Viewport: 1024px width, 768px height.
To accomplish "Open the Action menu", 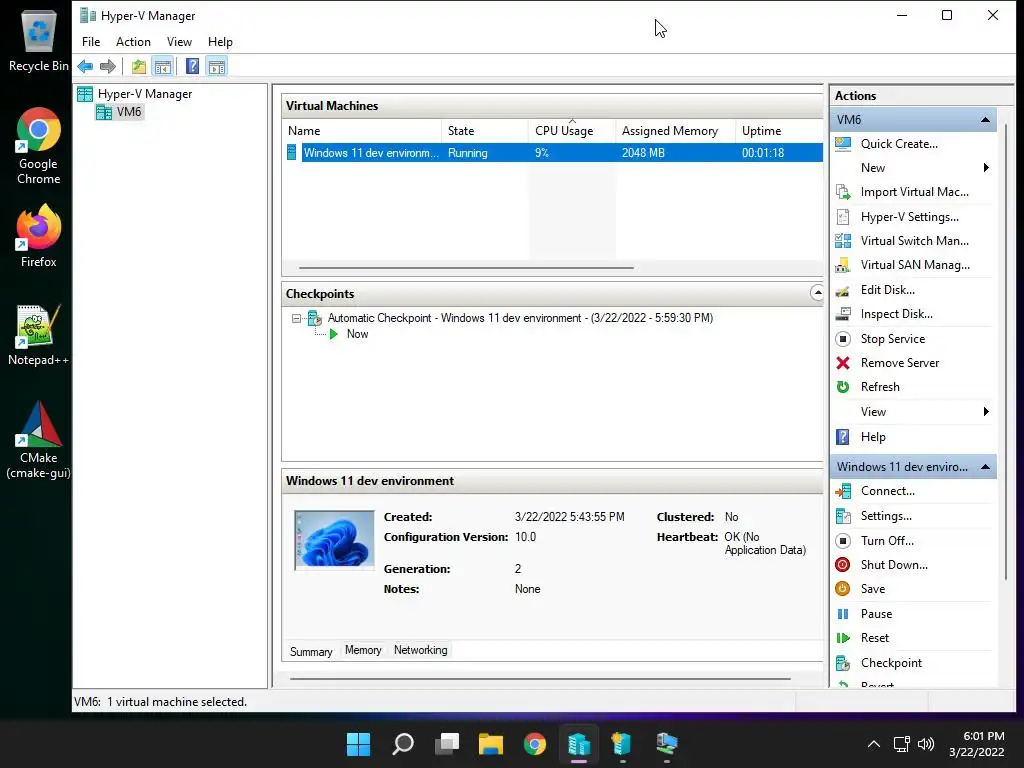I will click(x=133, y=42).
